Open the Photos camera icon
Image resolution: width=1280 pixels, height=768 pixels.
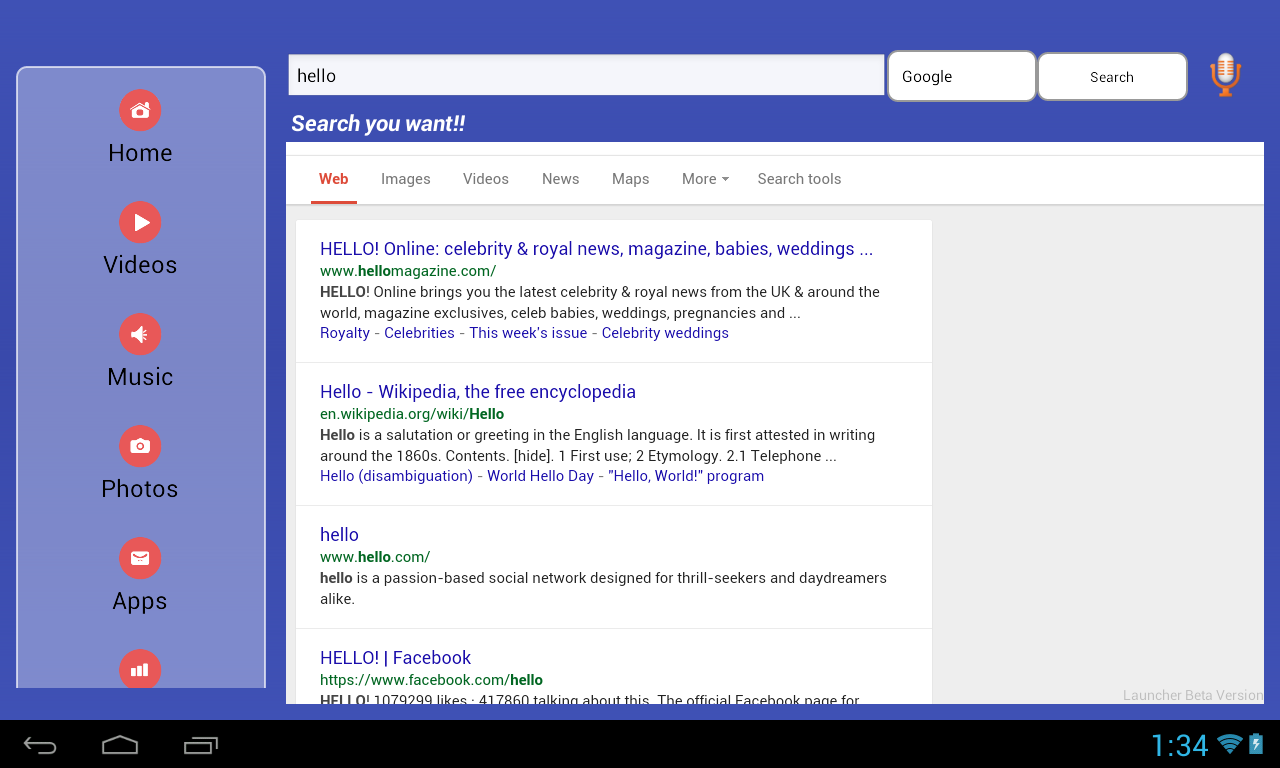140,446
